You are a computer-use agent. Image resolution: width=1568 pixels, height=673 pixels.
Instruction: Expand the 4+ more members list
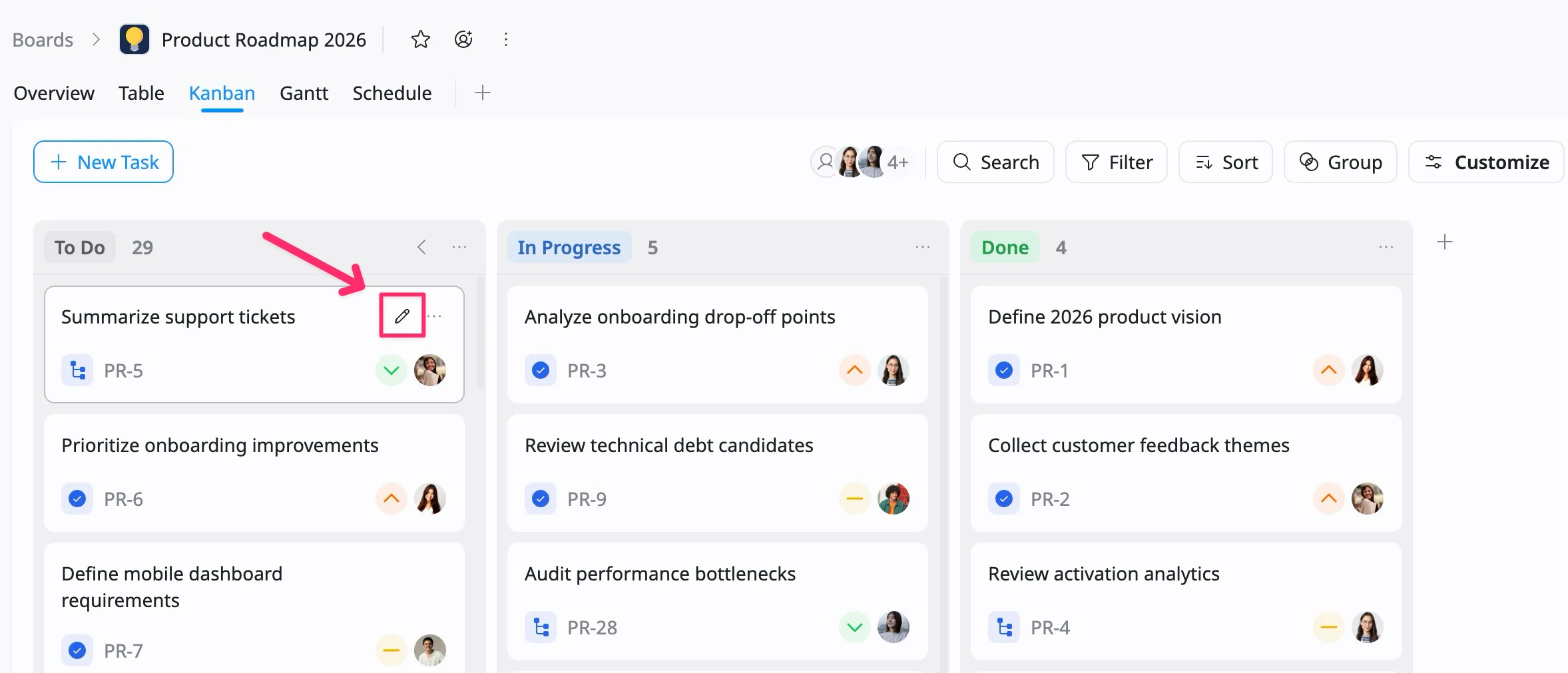click(898, 162)
